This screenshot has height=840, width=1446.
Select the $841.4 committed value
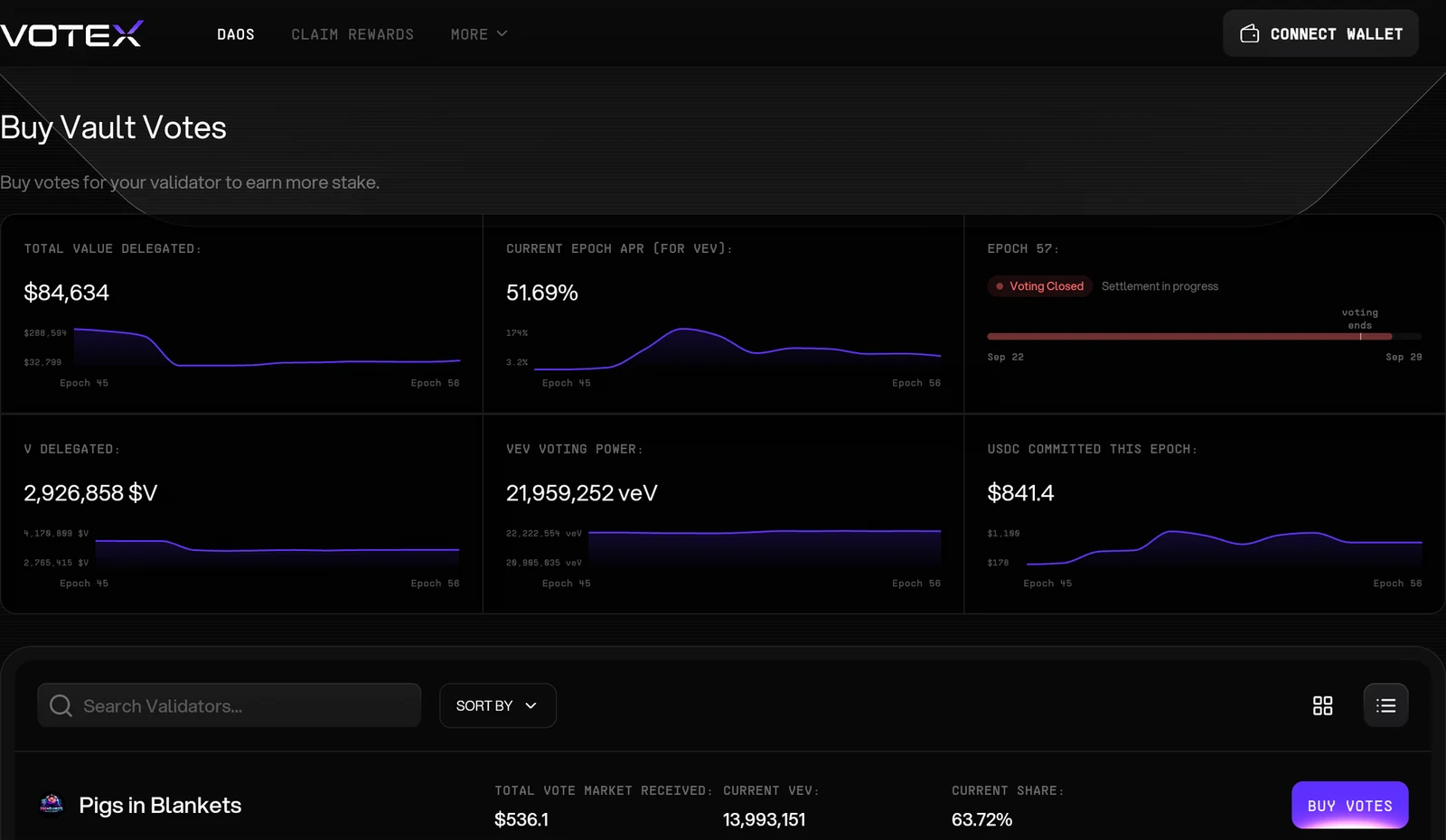[1020, 493]
